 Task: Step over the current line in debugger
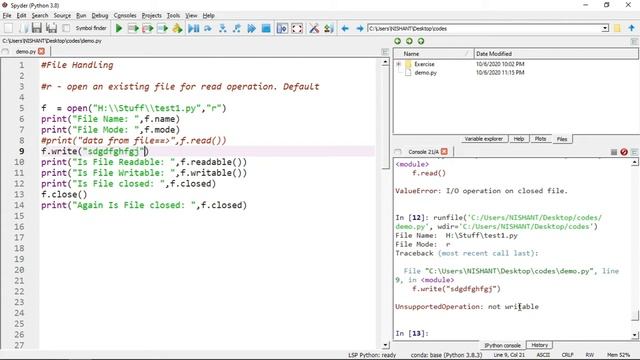point(208,28)
